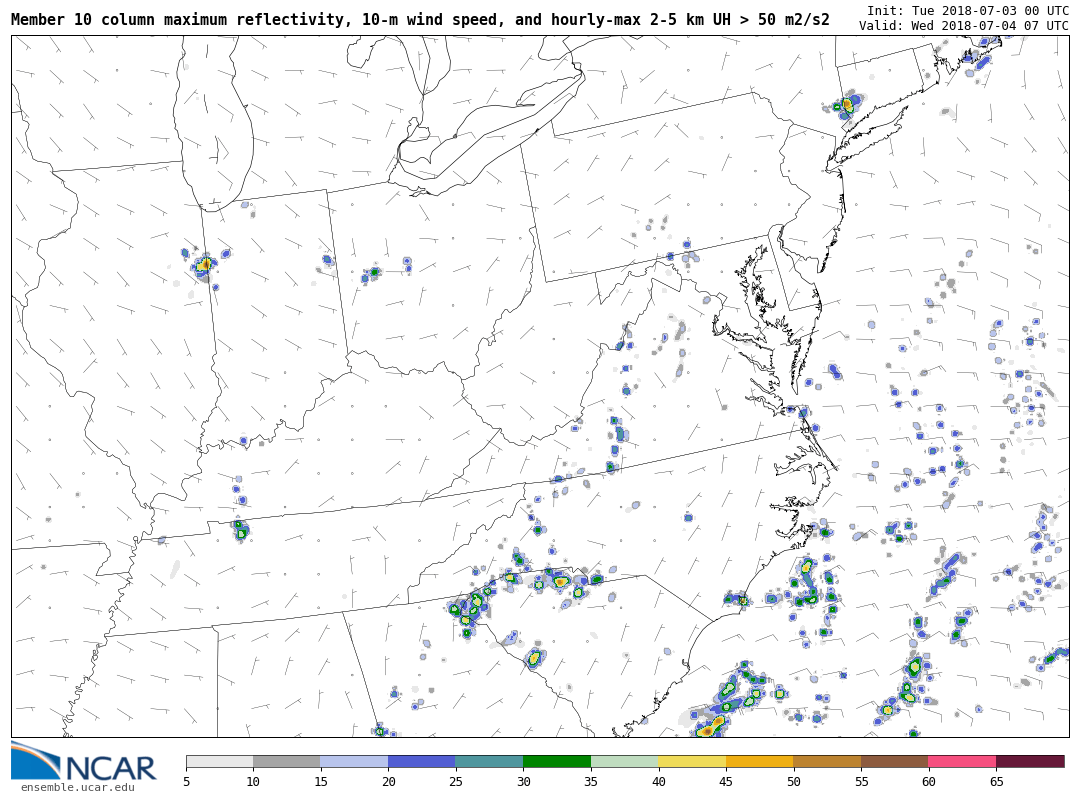
Task: Open the ensemble.ucar.edu link
Action: pyautogui.click(x=77, y=788)
